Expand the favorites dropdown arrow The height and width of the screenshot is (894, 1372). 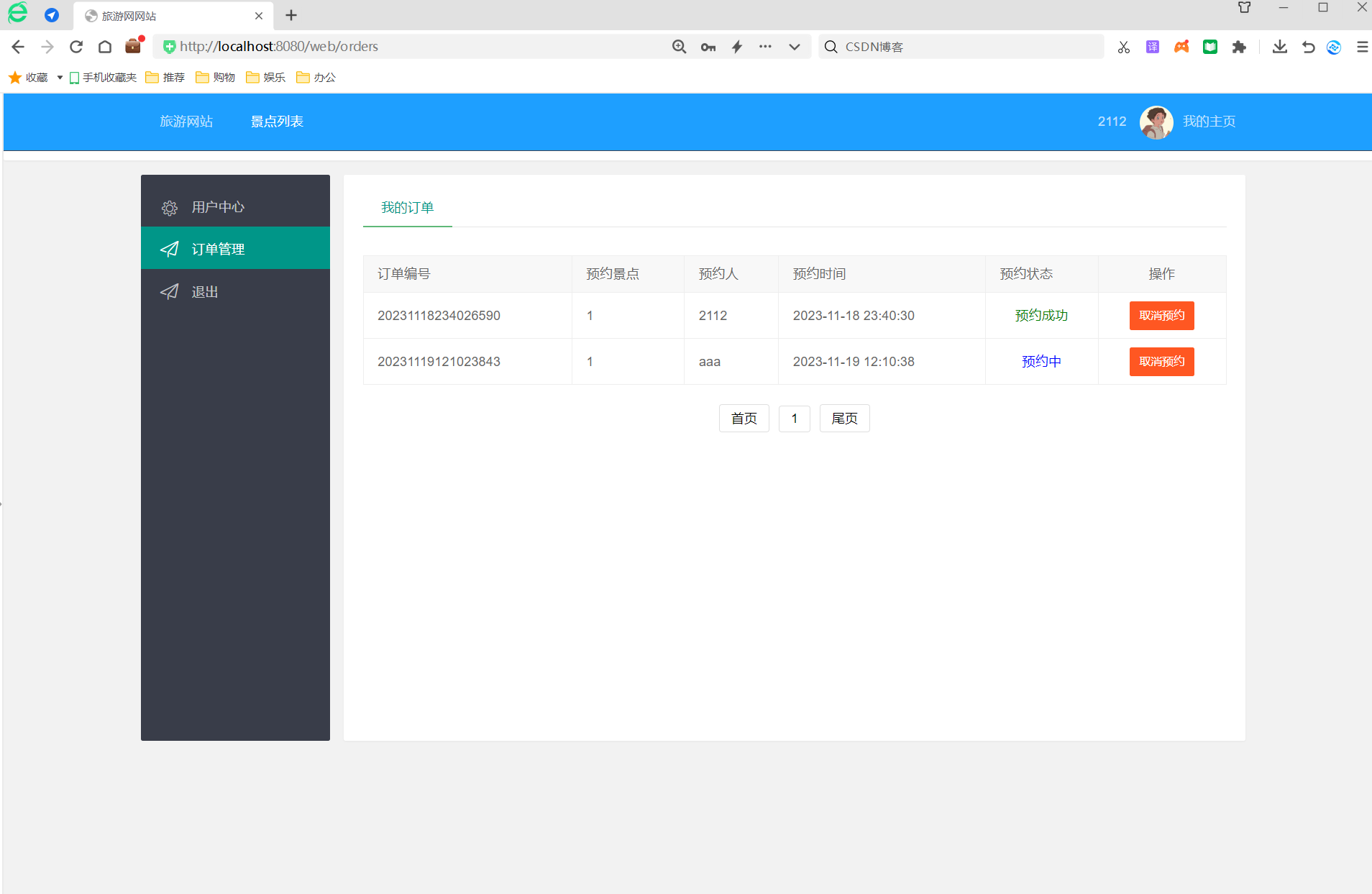click(x=60, y=78)
